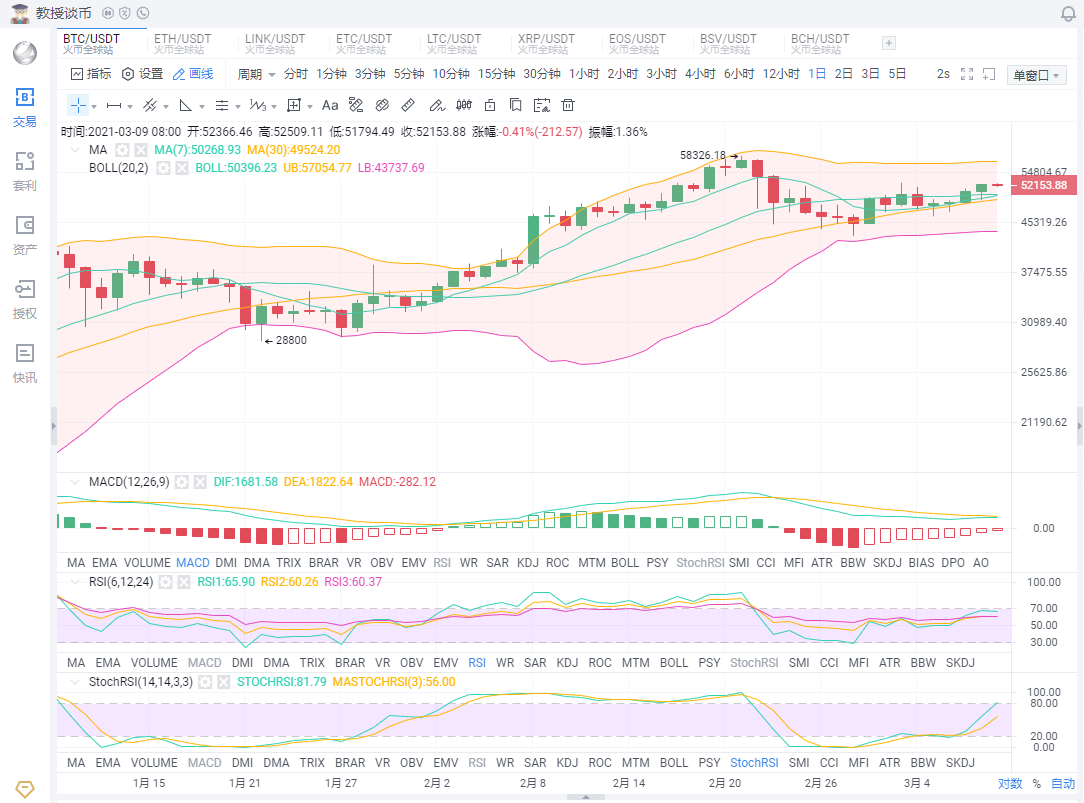Viewport: 1084px width, 803px height.
Task: Switch to ETH/USDT tab
Action: [183, 44]
